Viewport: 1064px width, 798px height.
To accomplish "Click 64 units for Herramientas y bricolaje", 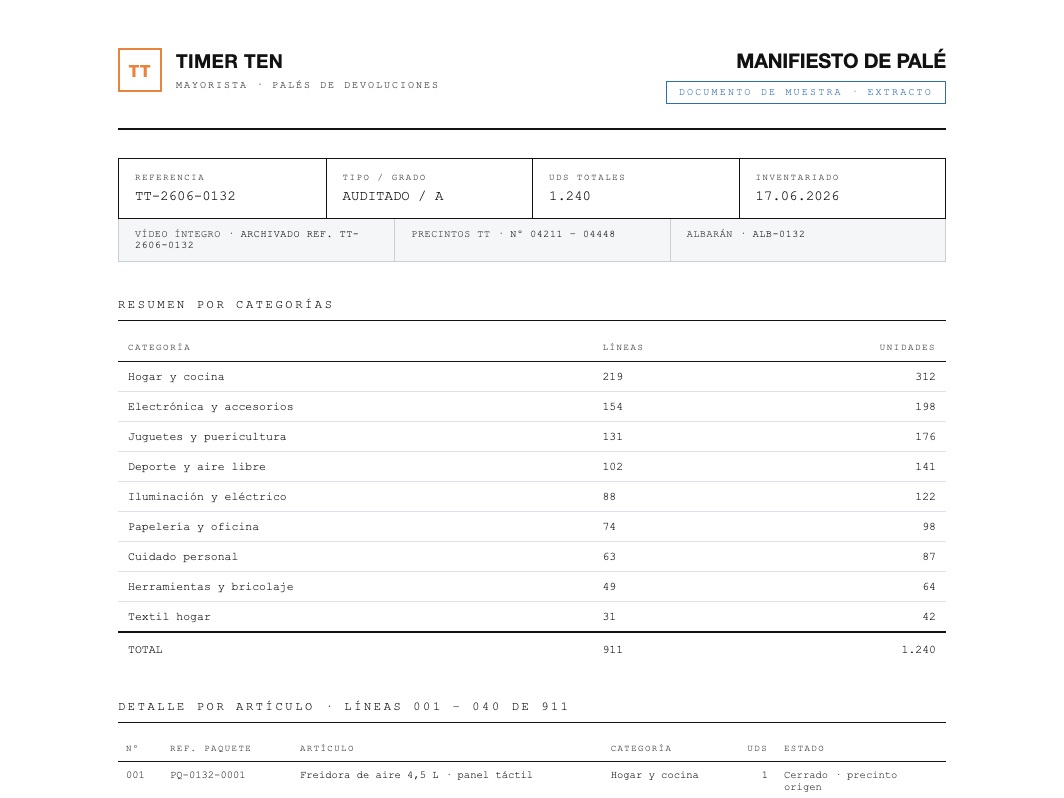I will click(929, 587).
